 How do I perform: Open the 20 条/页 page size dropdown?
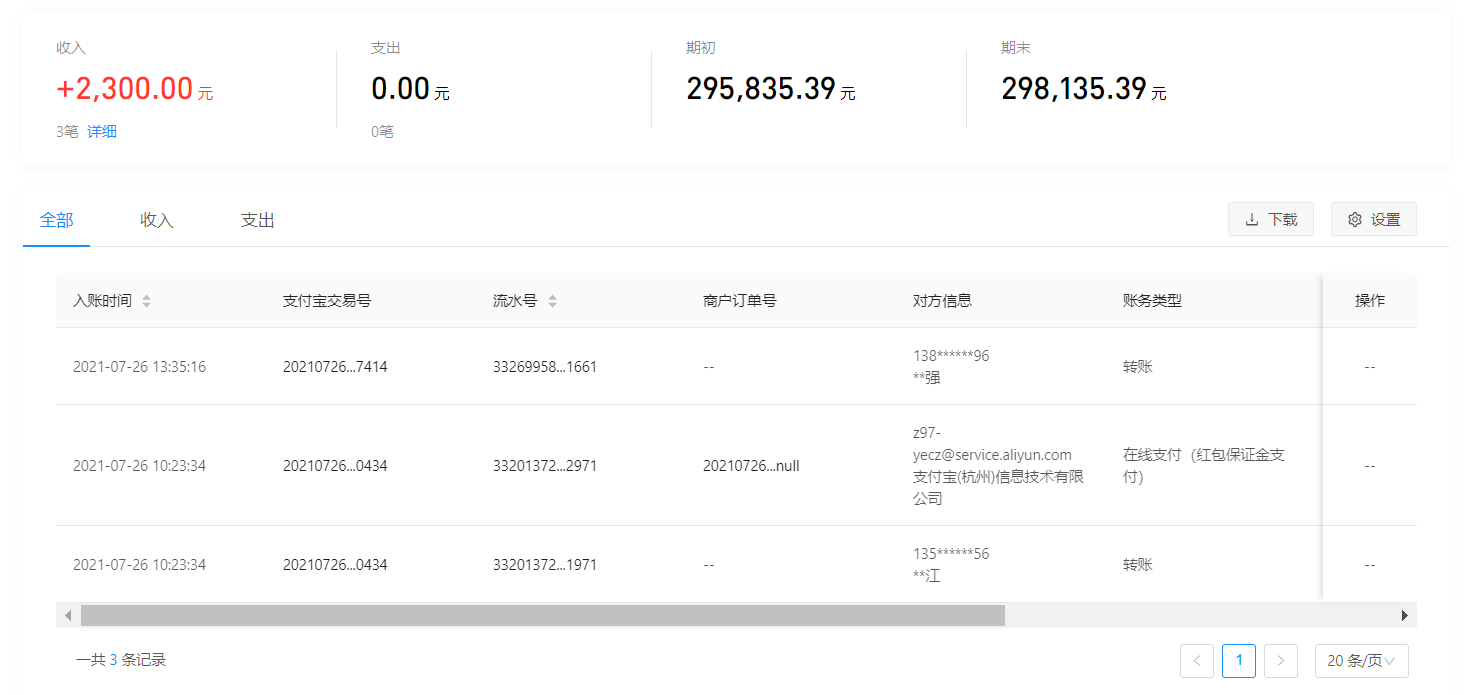1361,661
